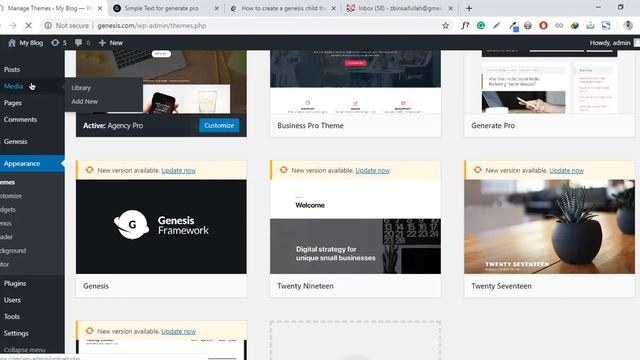640x360 pixels.
Task: Click Customize button for Agency Pro
Action: (x=219, y=126)
